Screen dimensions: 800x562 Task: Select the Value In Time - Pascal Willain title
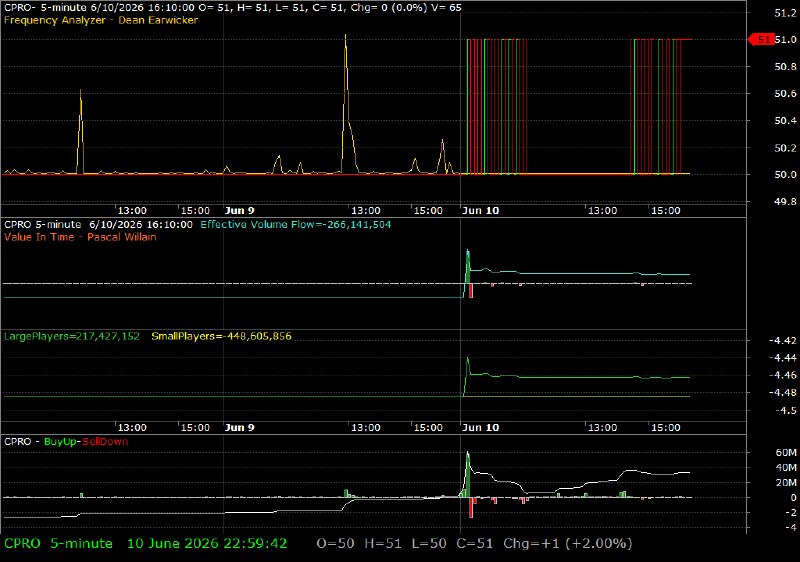[x=80, y=237]
